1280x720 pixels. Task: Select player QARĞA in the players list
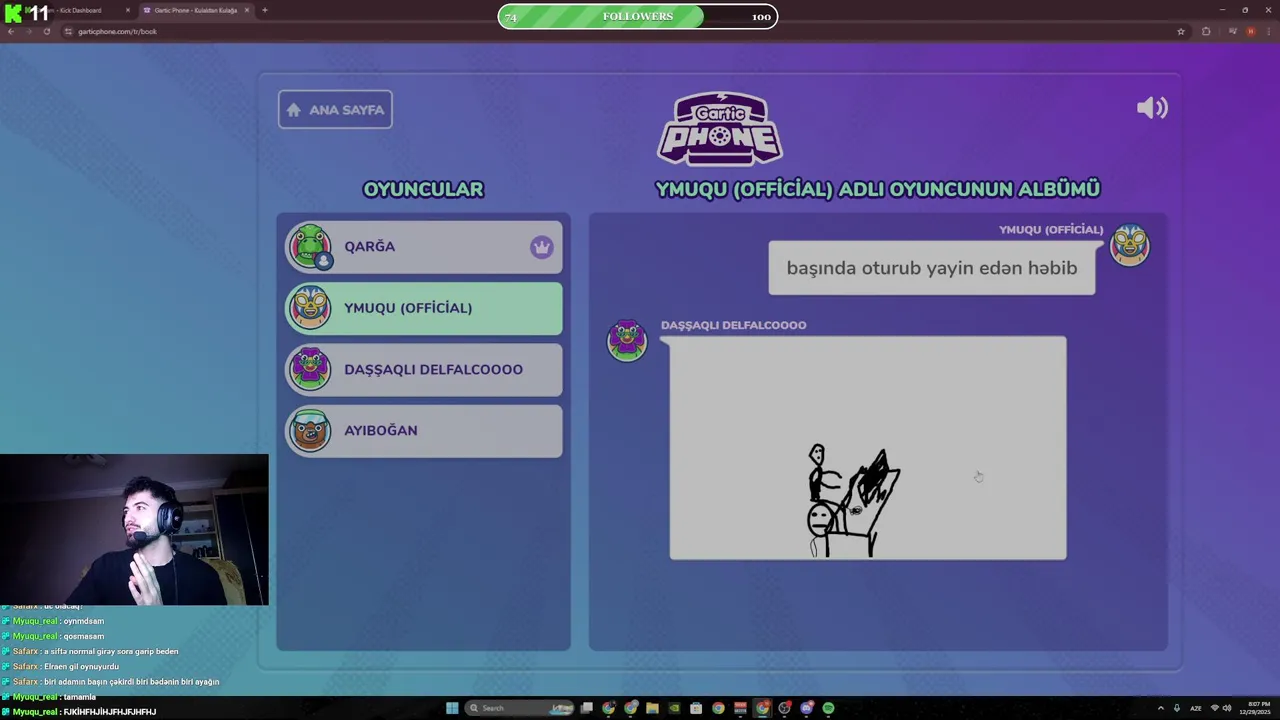tap(424, 247)
